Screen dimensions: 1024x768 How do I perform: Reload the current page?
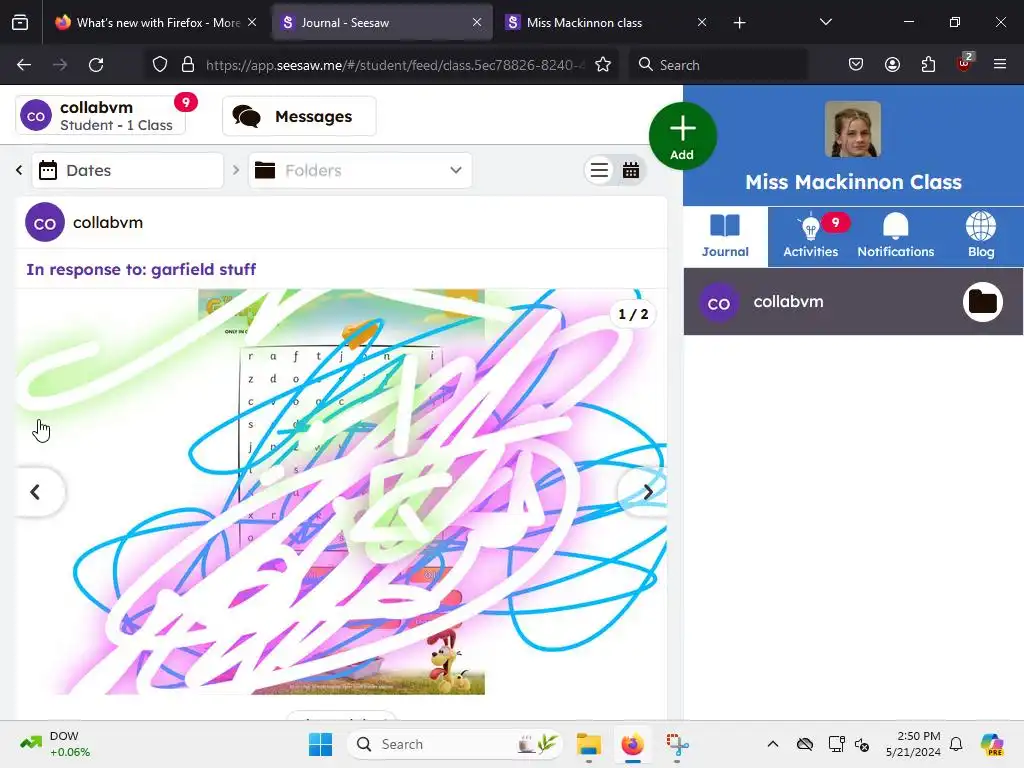pos(96,65)
